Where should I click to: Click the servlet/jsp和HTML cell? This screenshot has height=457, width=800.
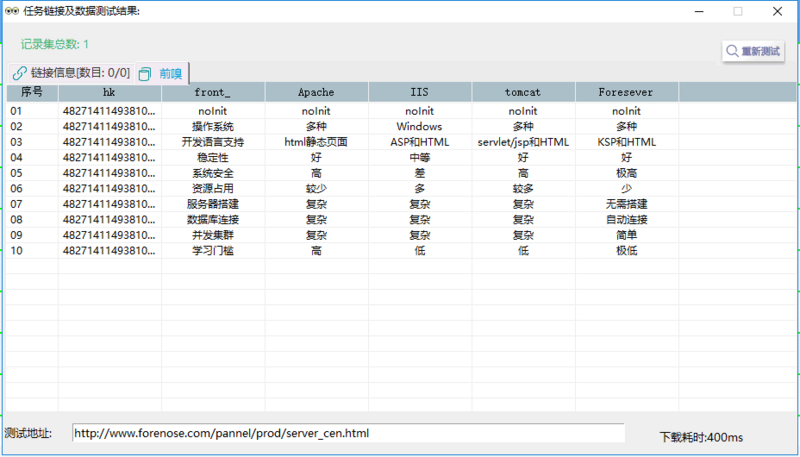coord(523,142)
